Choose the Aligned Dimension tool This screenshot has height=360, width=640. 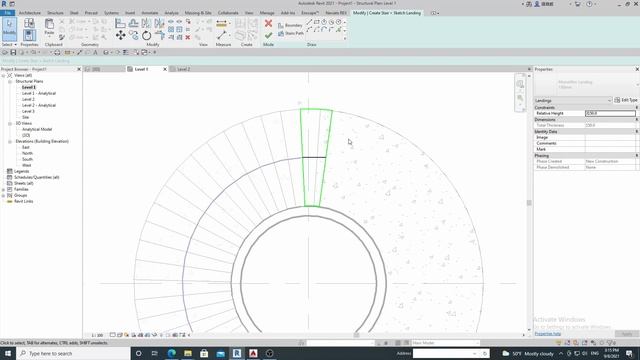pyautogui.click(x=222, y=24)
